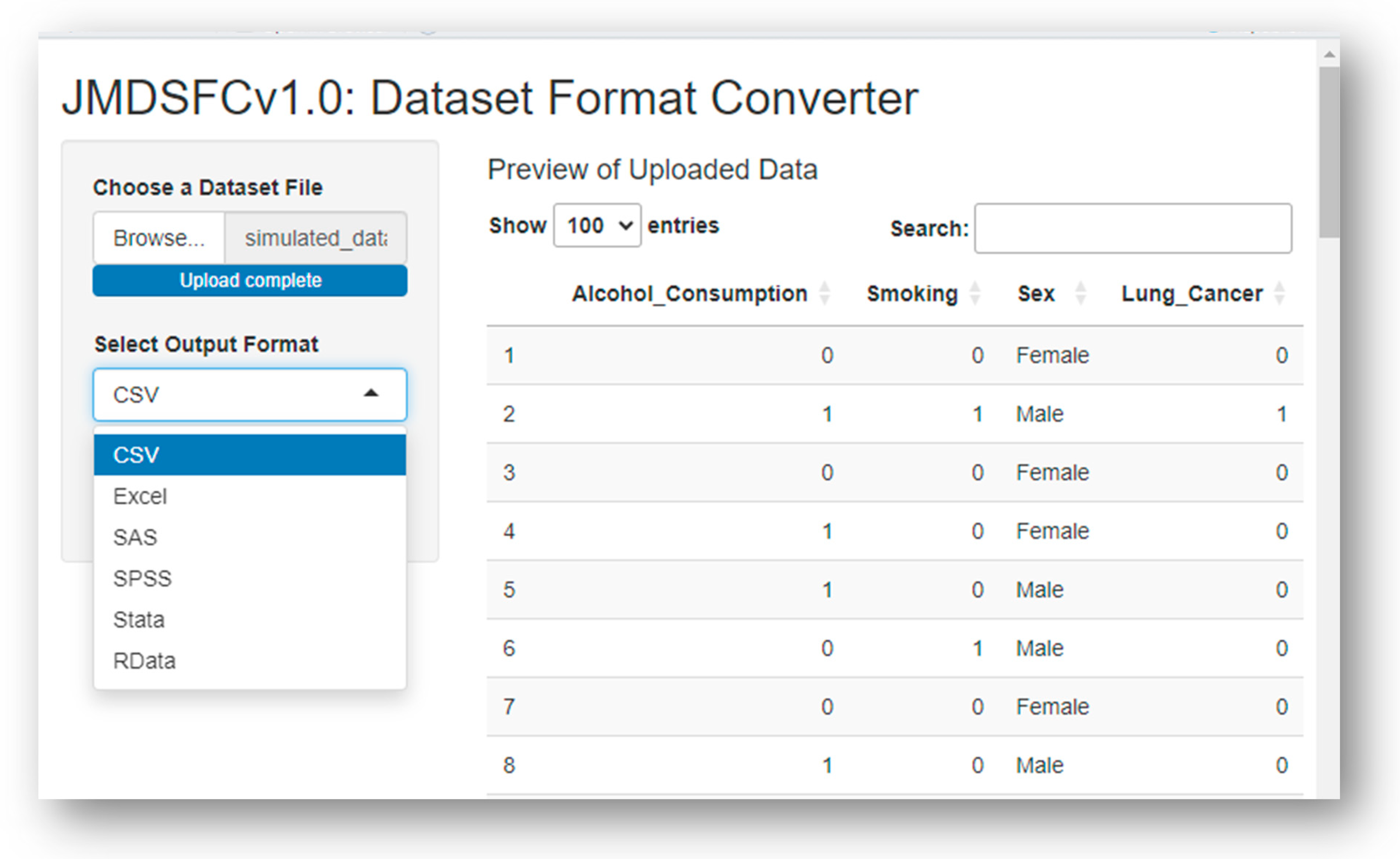
Task: Focus the table Search box
Action: point(1133,229)
